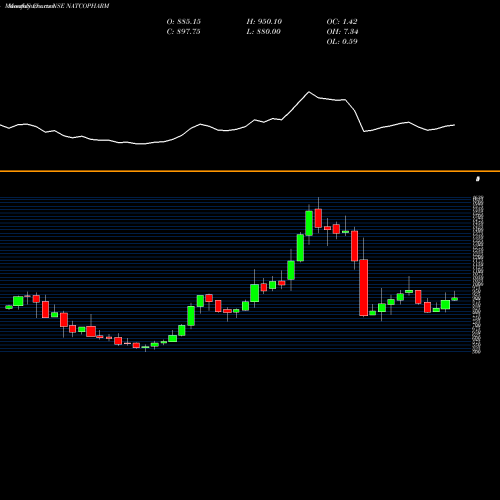500x500 pixels.
Task: Click the peak of the white indicator line
Action: click(309, 92)
